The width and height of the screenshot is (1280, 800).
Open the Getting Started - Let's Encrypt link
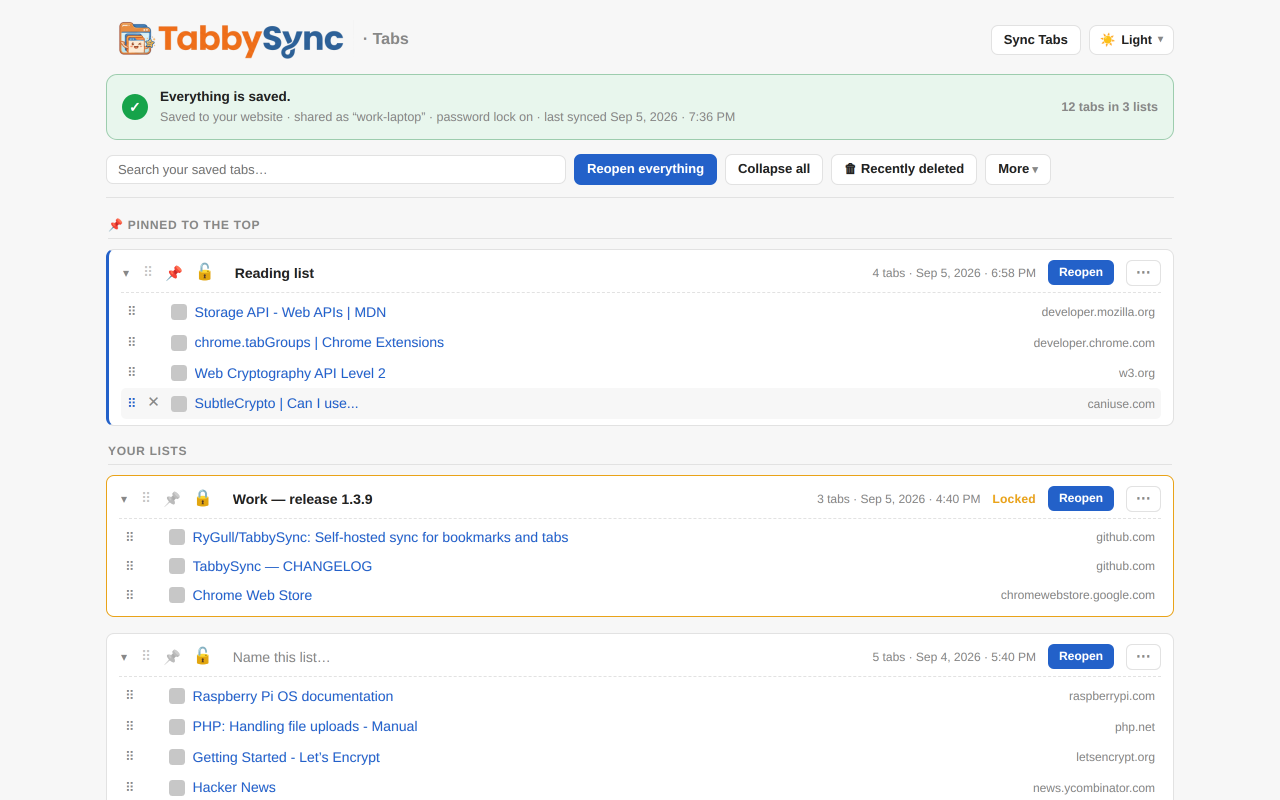(286, 757)
